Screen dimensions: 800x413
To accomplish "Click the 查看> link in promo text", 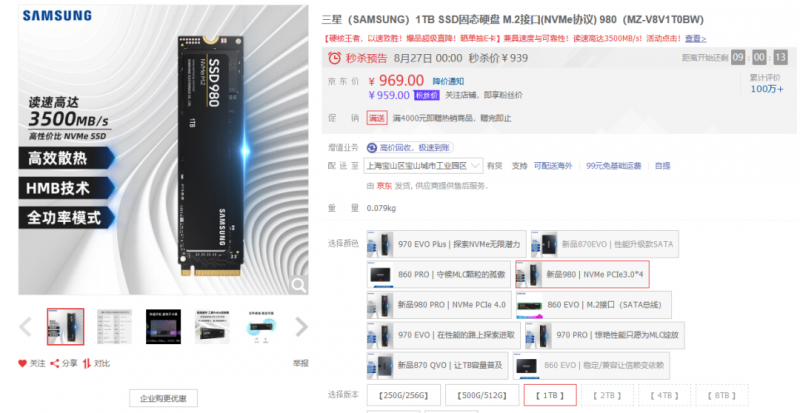I will [695, 38].
